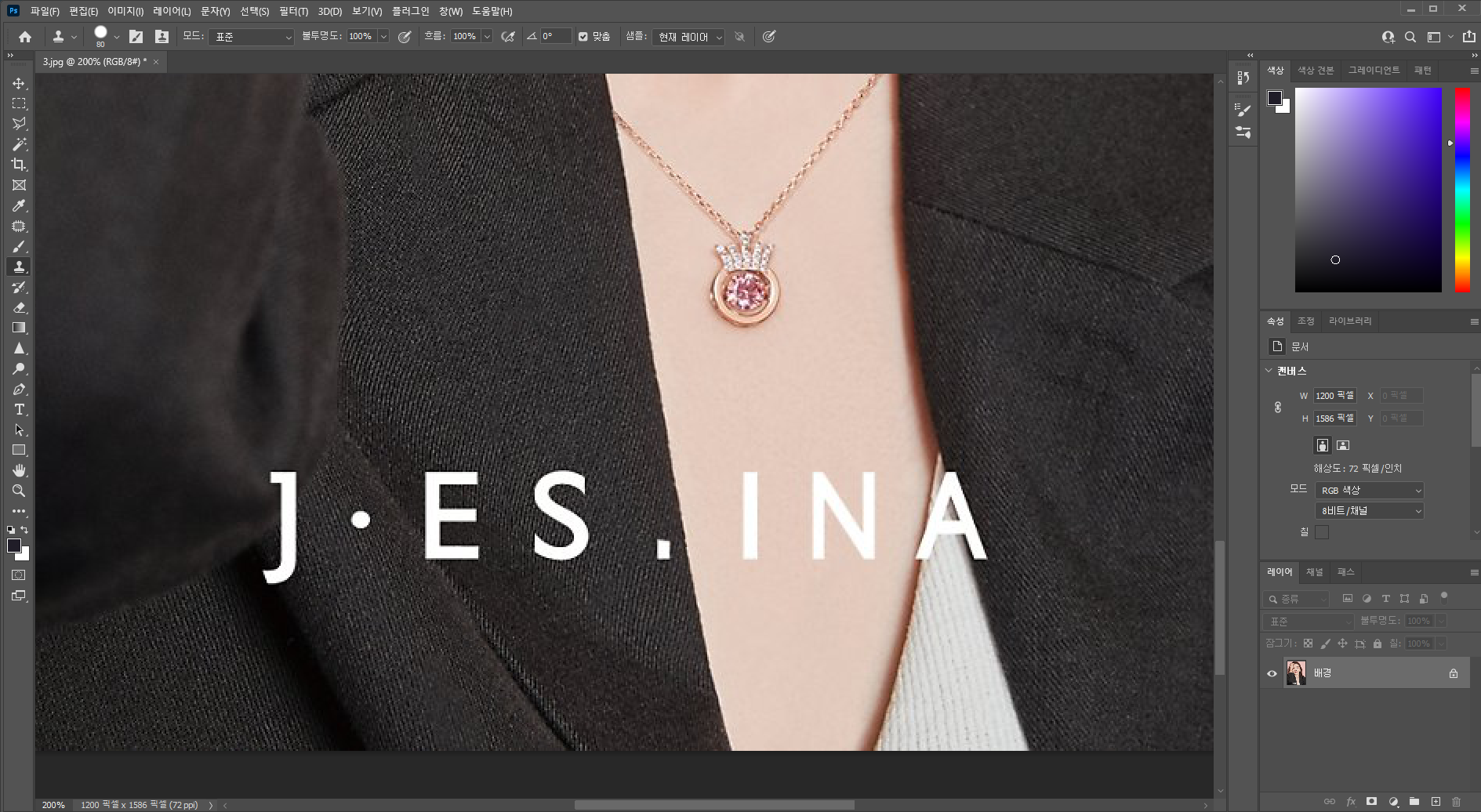Add a layer mask icon
Image resolution: width=1481 pixels, height=812 pixels.
(1371, 802)
